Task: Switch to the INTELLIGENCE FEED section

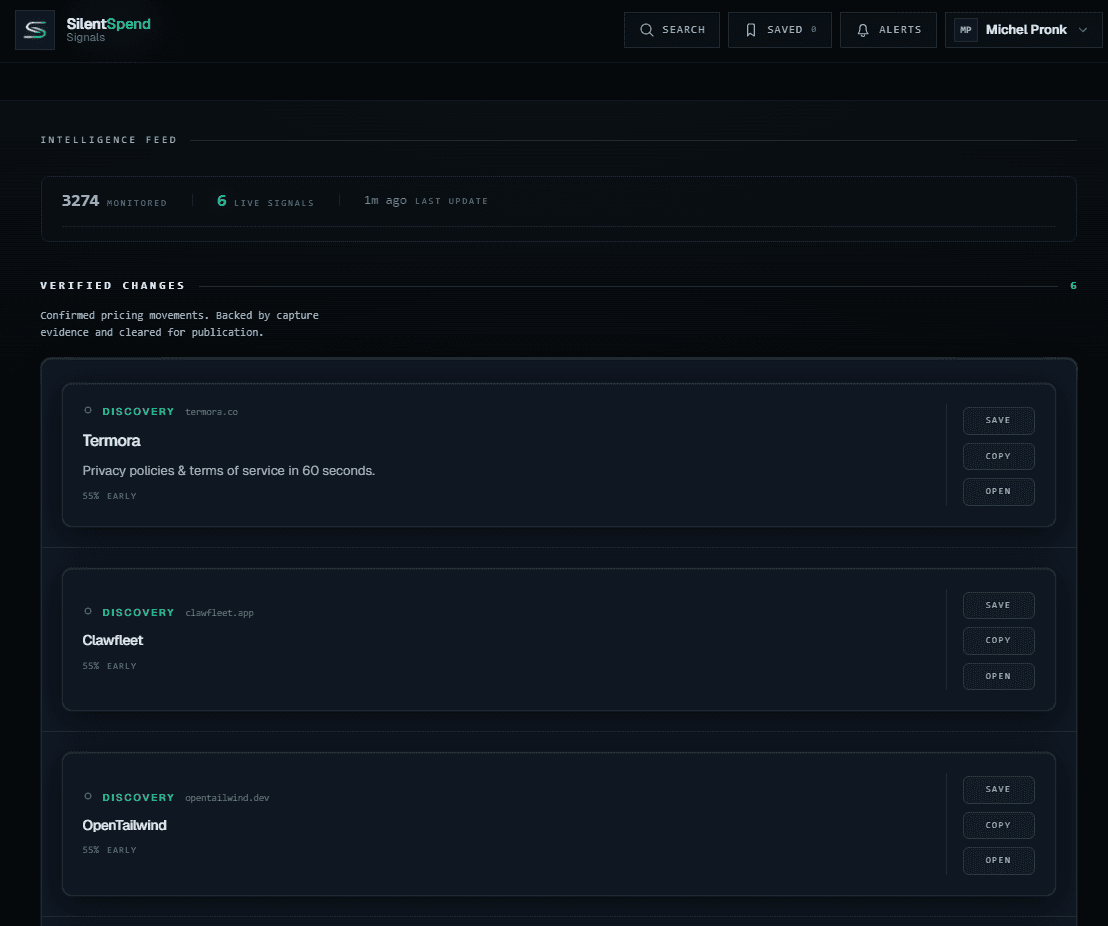Action: point(108,140)
